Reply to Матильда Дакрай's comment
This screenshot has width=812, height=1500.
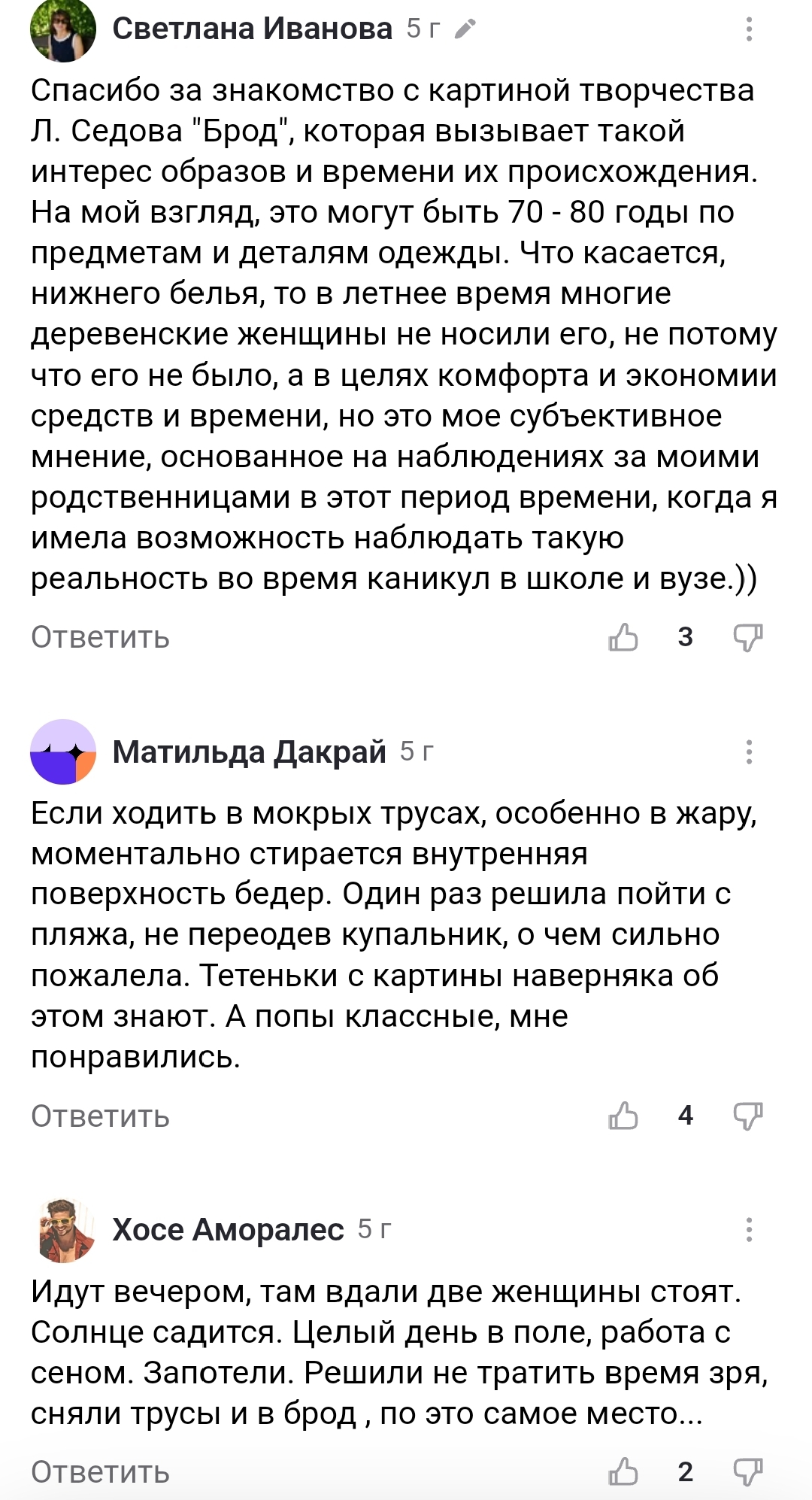click(100, 1116)
